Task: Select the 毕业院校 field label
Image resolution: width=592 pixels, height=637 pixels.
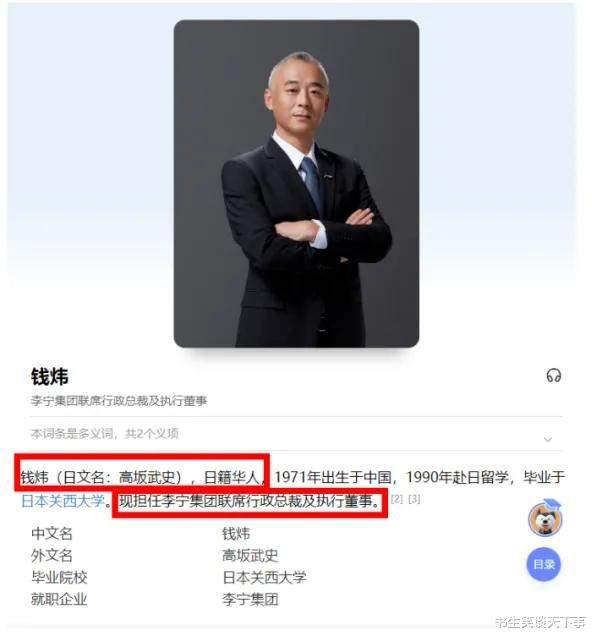Action: coord(59,577)
